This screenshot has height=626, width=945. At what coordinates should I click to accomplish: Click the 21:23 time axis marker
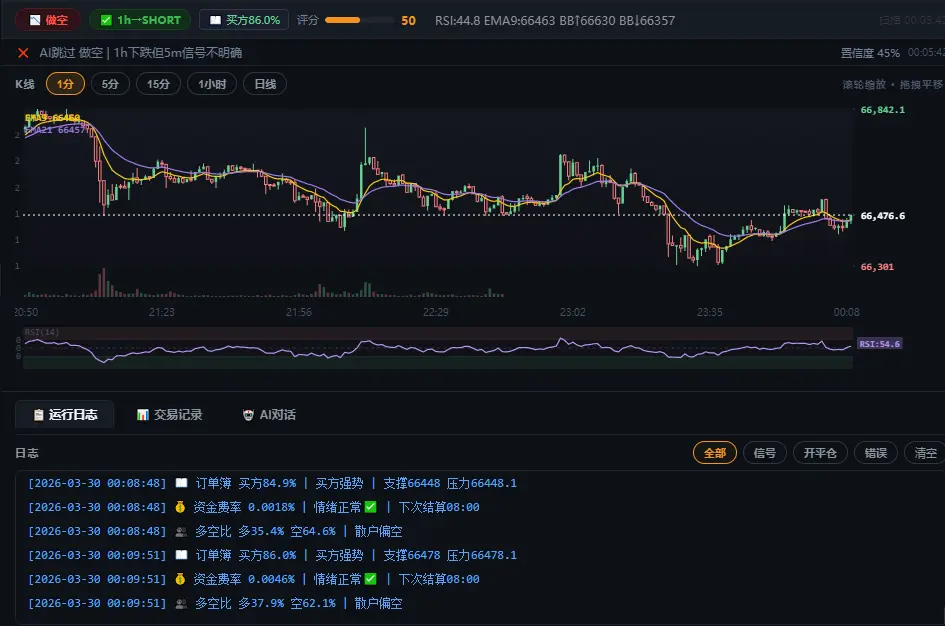(162, 312)
